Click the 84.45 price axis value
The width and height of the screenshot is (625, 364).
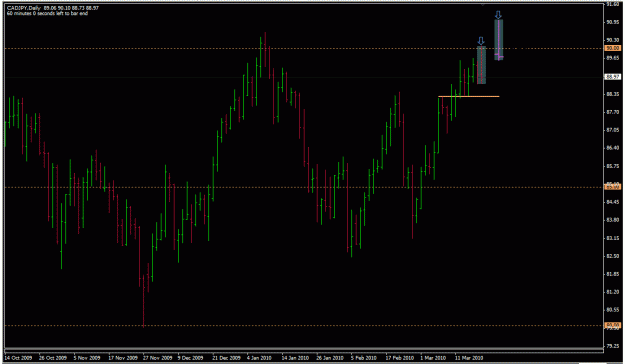(613, 202)
